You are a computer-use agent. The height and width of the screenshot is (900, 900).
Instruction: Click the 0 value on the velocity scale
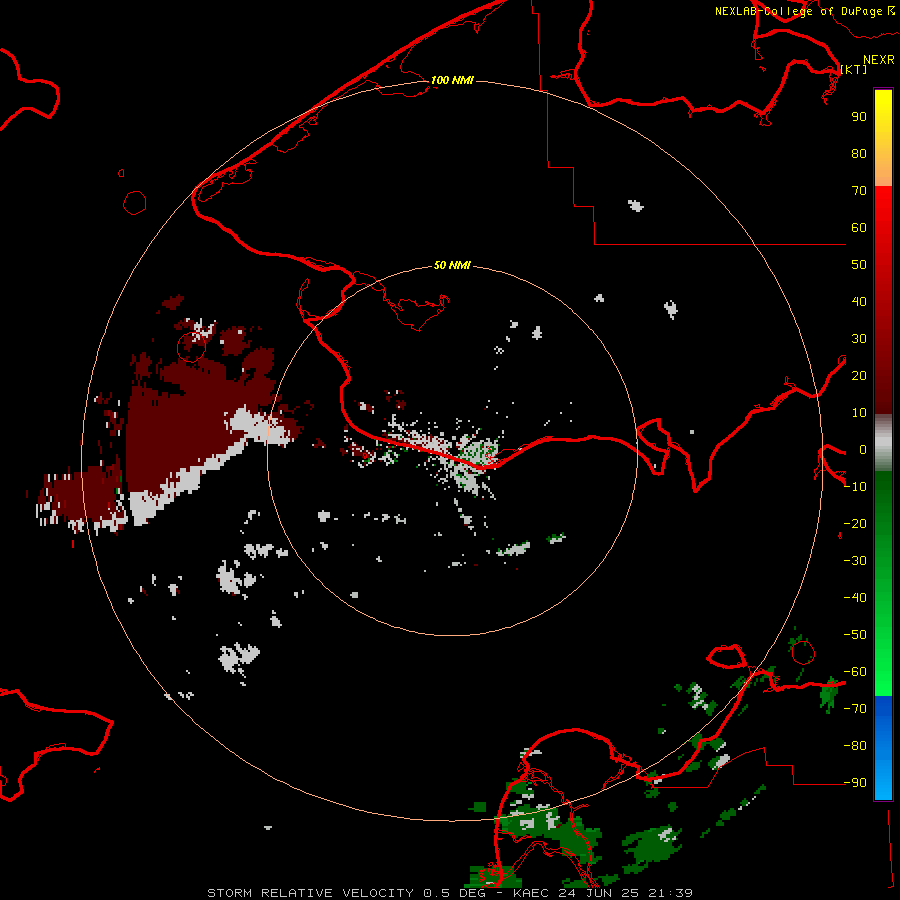[863, 450]
